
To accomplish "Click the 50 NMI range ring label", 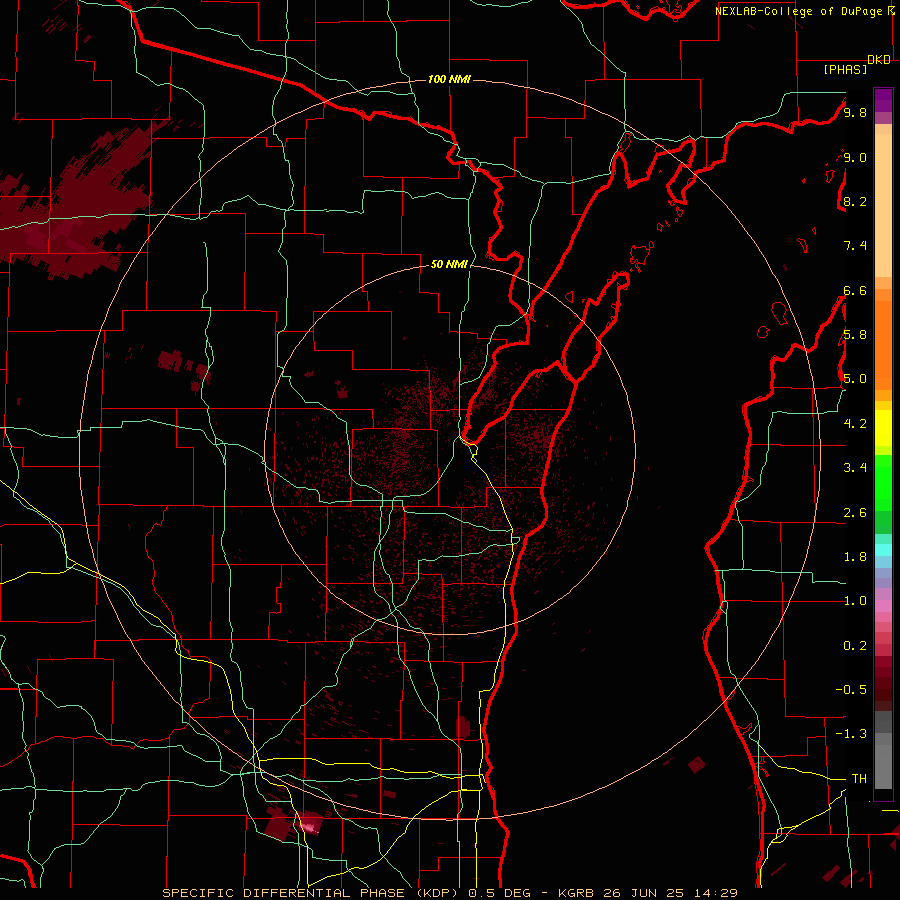I will [449, 264].
